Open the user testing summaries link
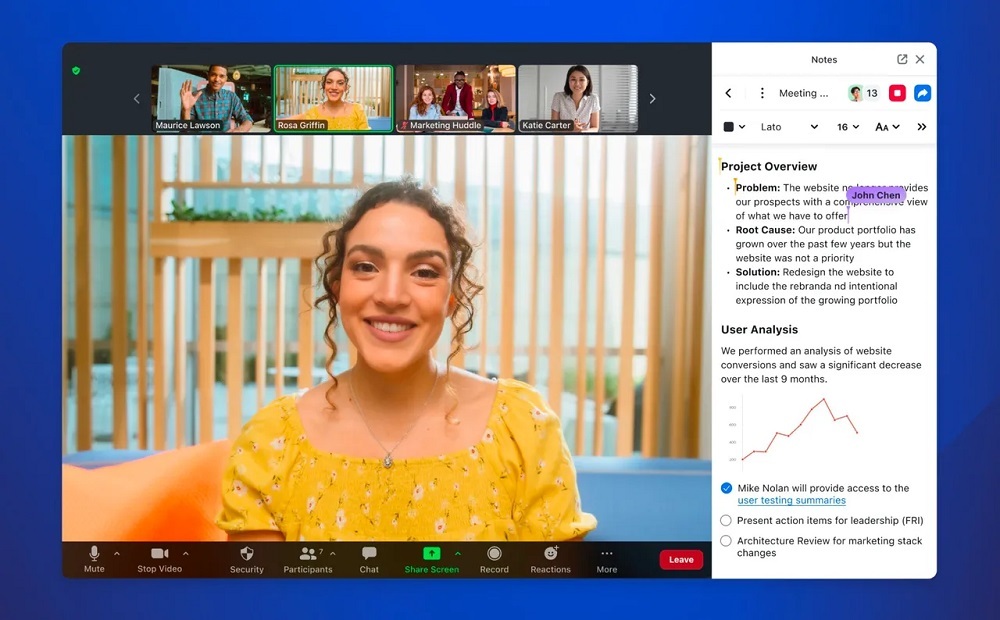Image resolution: width=1000 pixels, height=620 pixels. click(x=791, y=500)
